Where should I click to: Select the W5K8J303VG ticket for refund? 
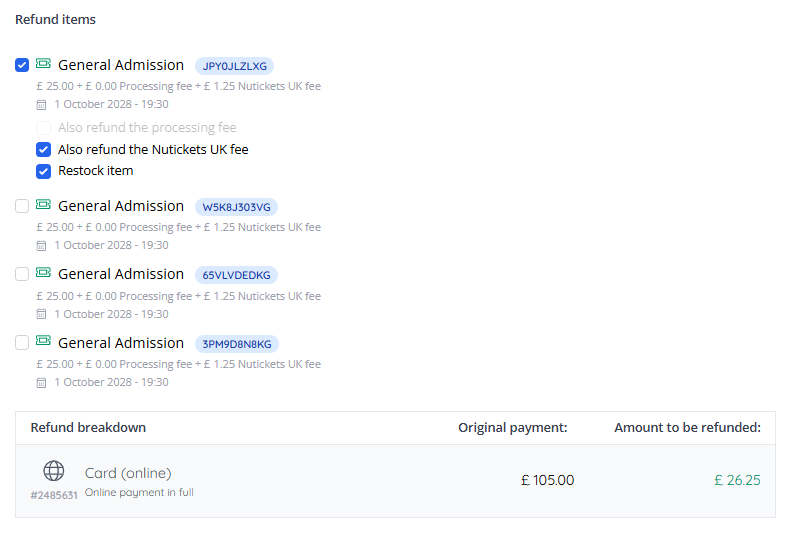[22, 206]
